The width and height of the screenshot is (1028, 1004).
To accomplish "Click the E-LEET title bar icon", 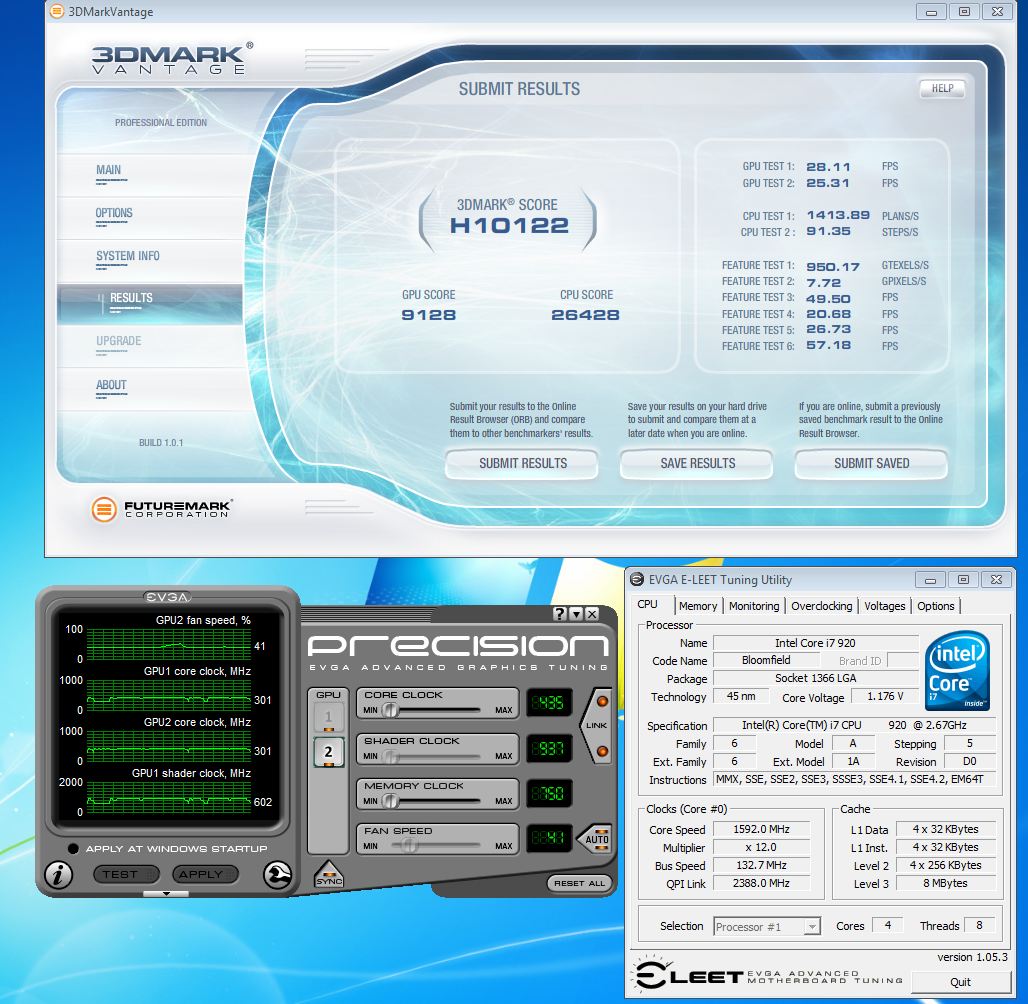I will tap(637, 579).
